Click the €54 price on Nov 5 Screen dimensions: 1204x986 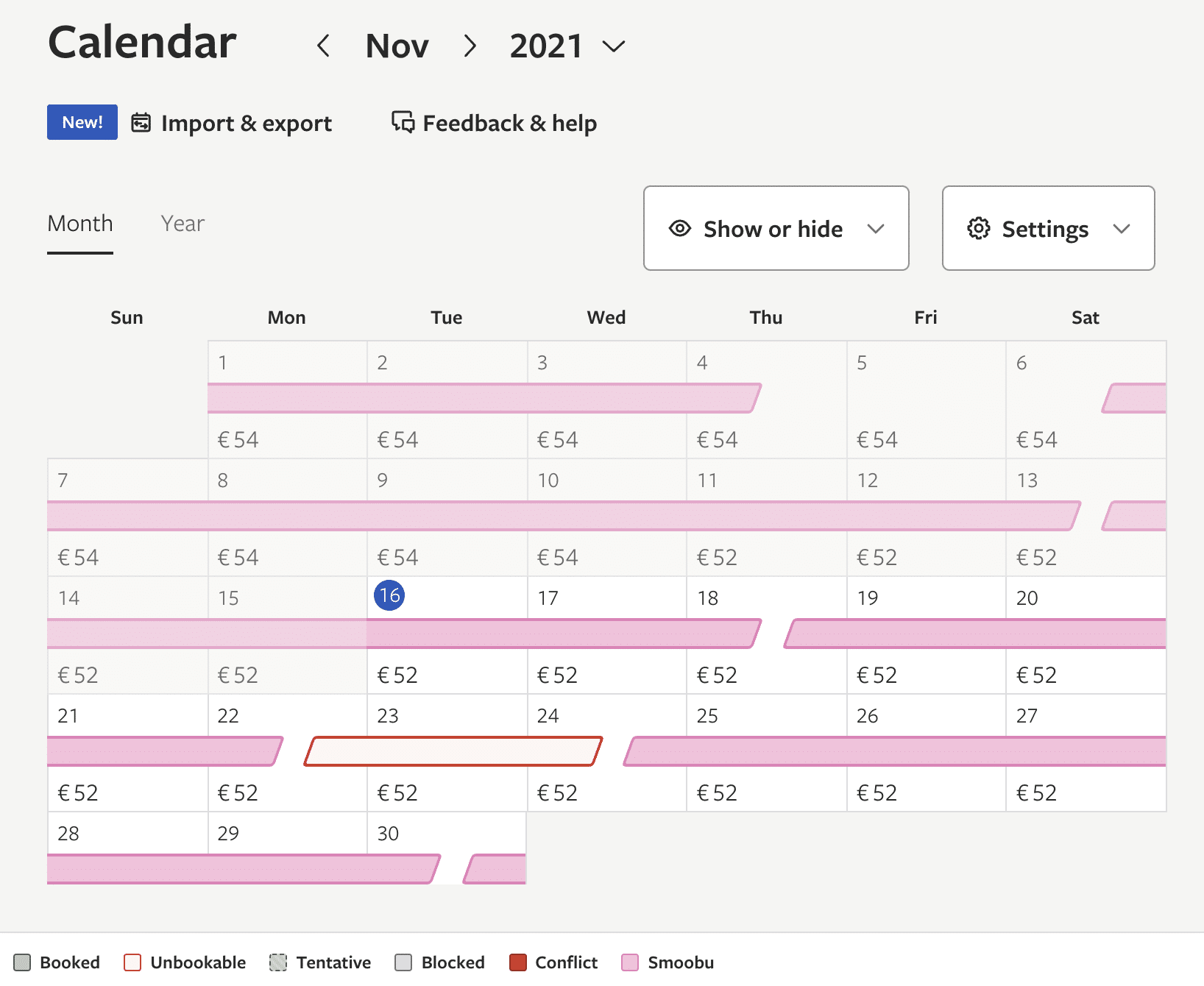coord(877,440)
